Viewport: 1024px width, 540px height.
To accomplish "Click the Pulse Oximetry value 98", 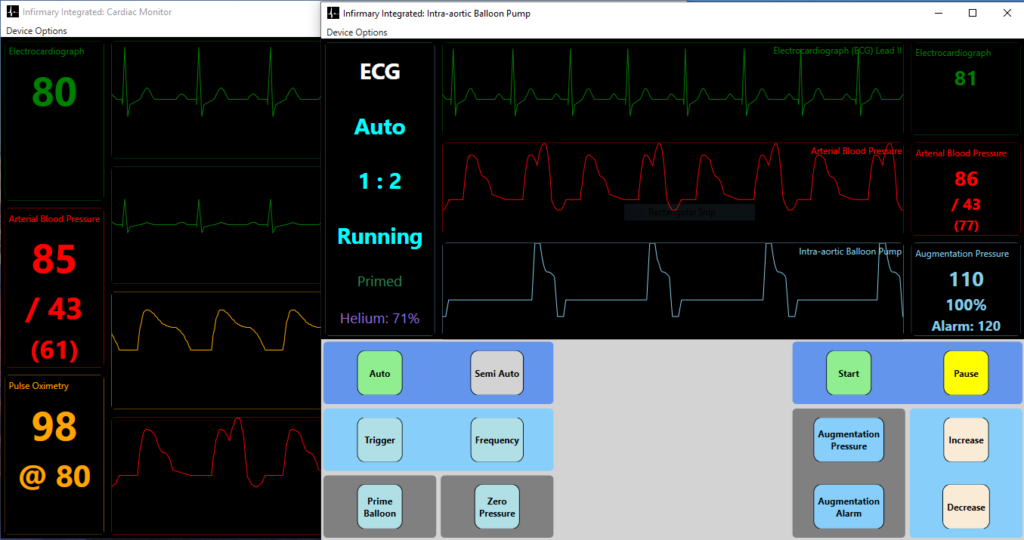I will 54,427.
